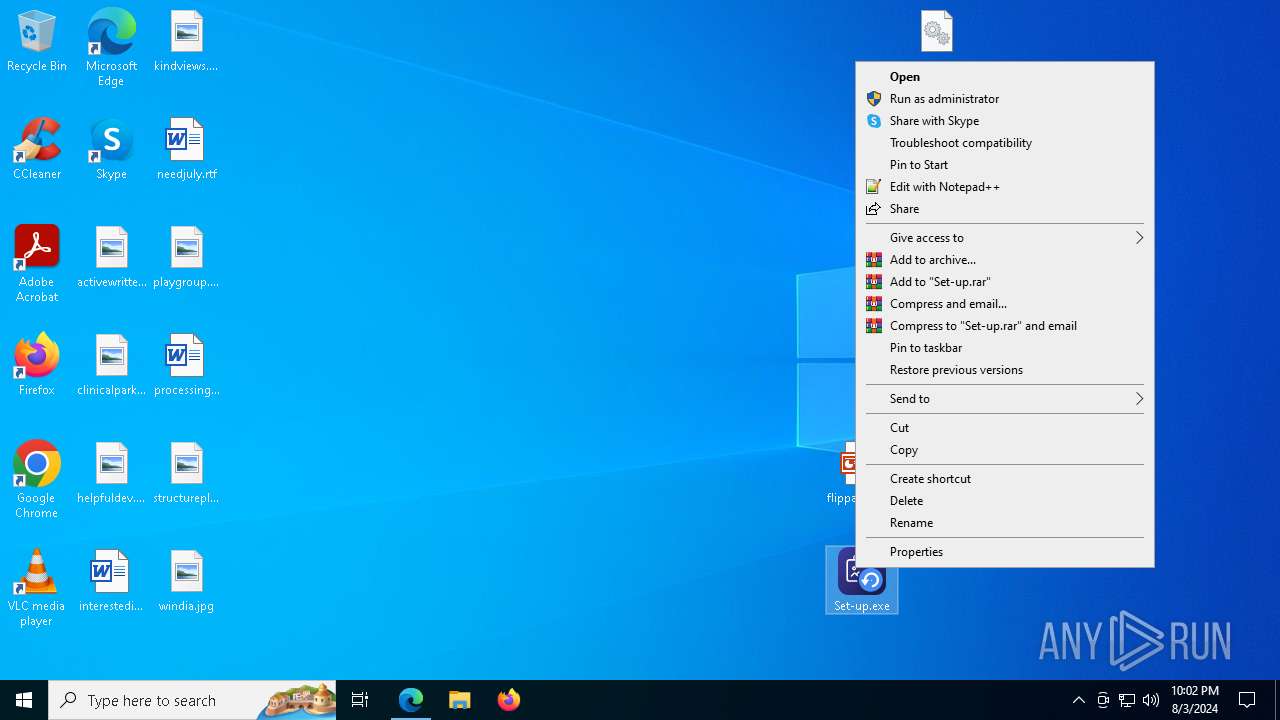Select the Google Chrome desktop shortcut
Screen dimensions: 1280x720
click(x=37, y=480)
